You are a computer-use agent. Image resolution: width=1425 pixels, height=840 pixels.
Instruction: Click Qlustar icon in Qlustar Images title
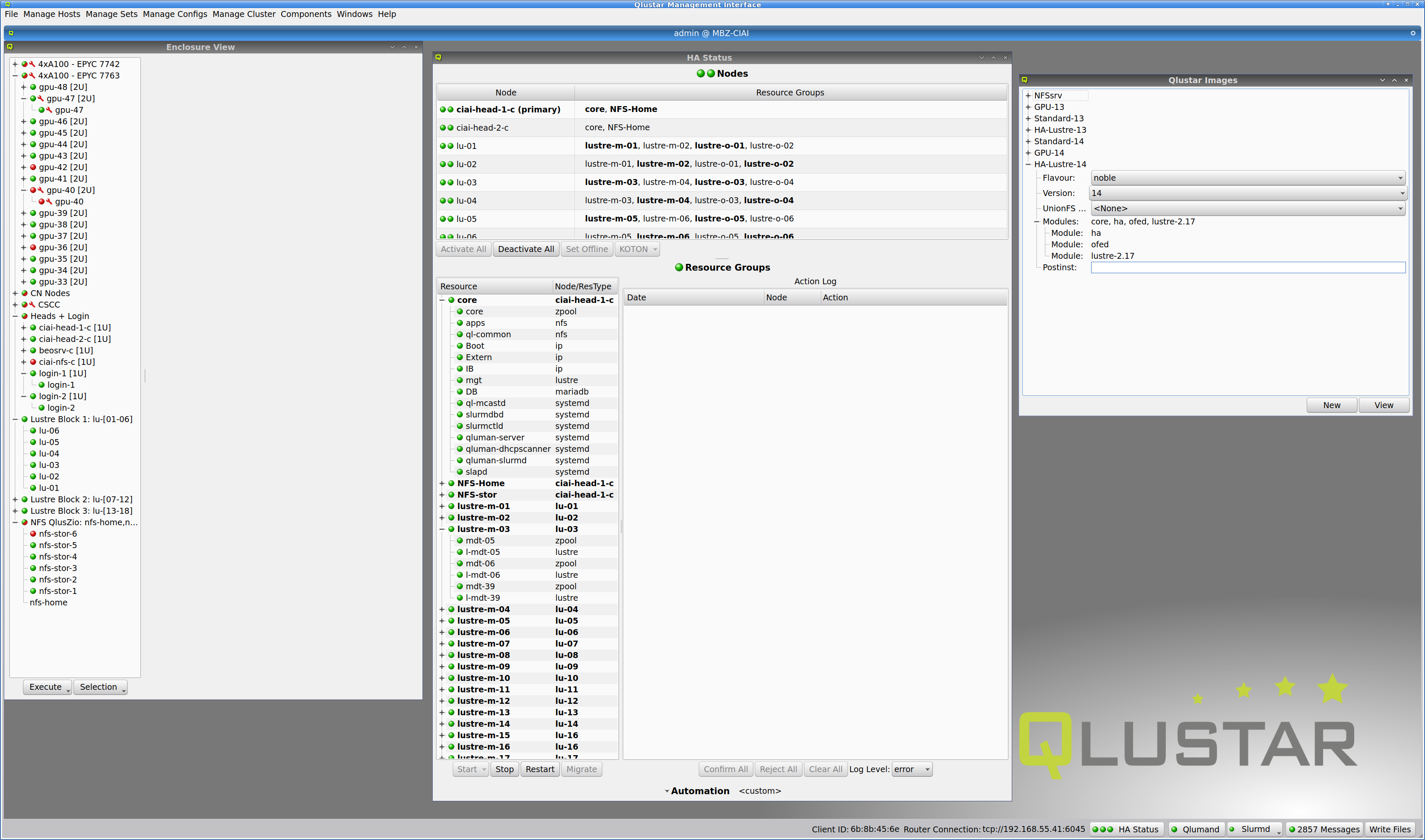pyautogui.click(x=1025, y=80)
